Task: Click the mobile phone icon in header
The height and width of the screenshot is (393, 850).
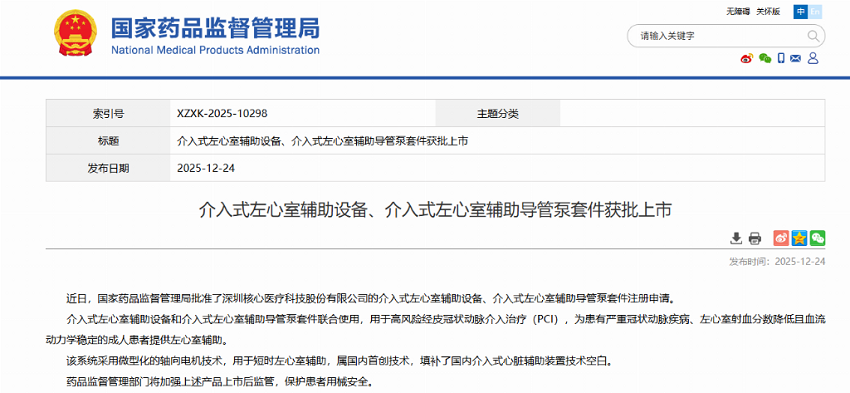Action: click(781, 59)
